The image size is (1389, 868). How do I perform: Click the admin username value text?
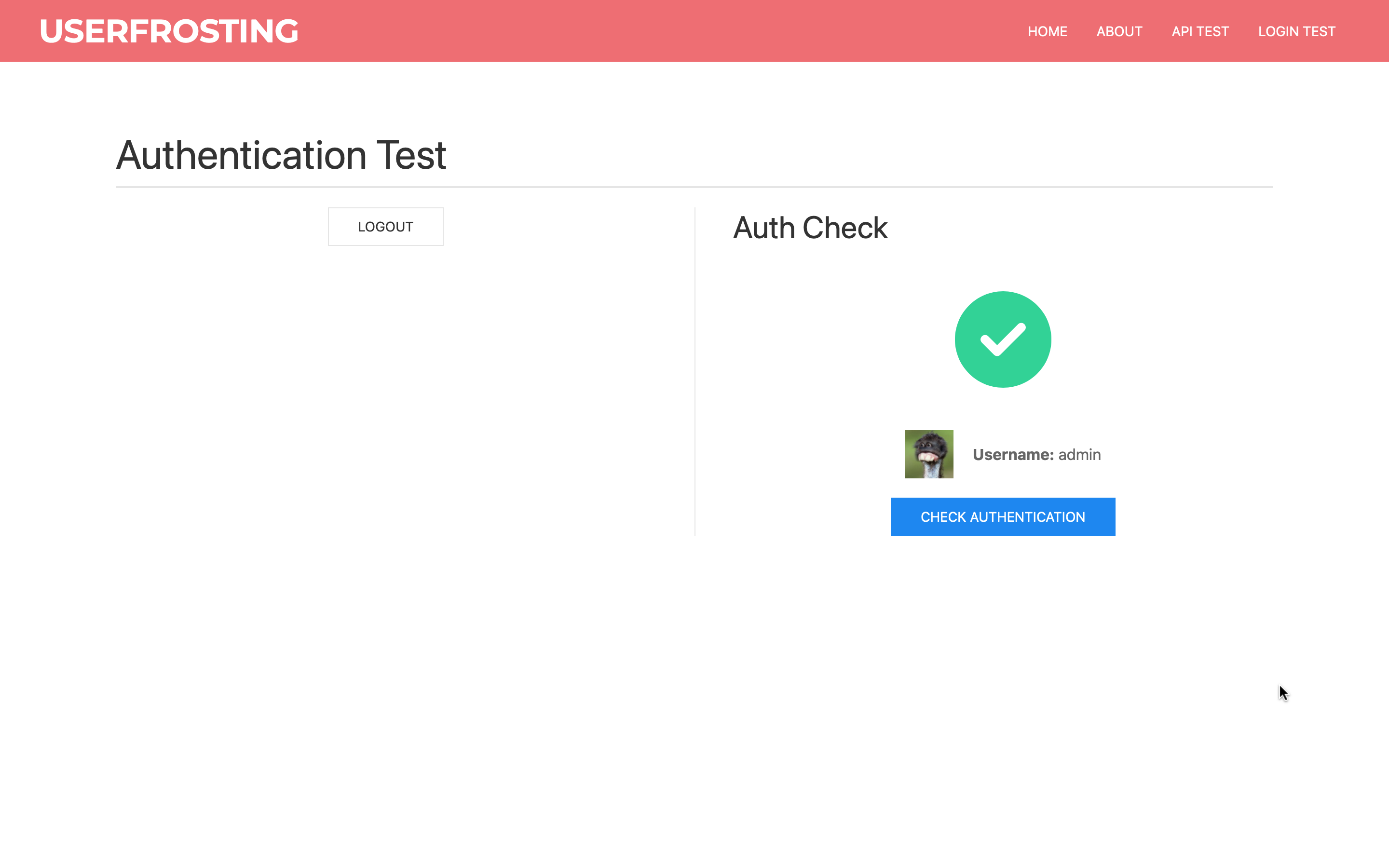pyautogui.click(x=1079, y=455)
